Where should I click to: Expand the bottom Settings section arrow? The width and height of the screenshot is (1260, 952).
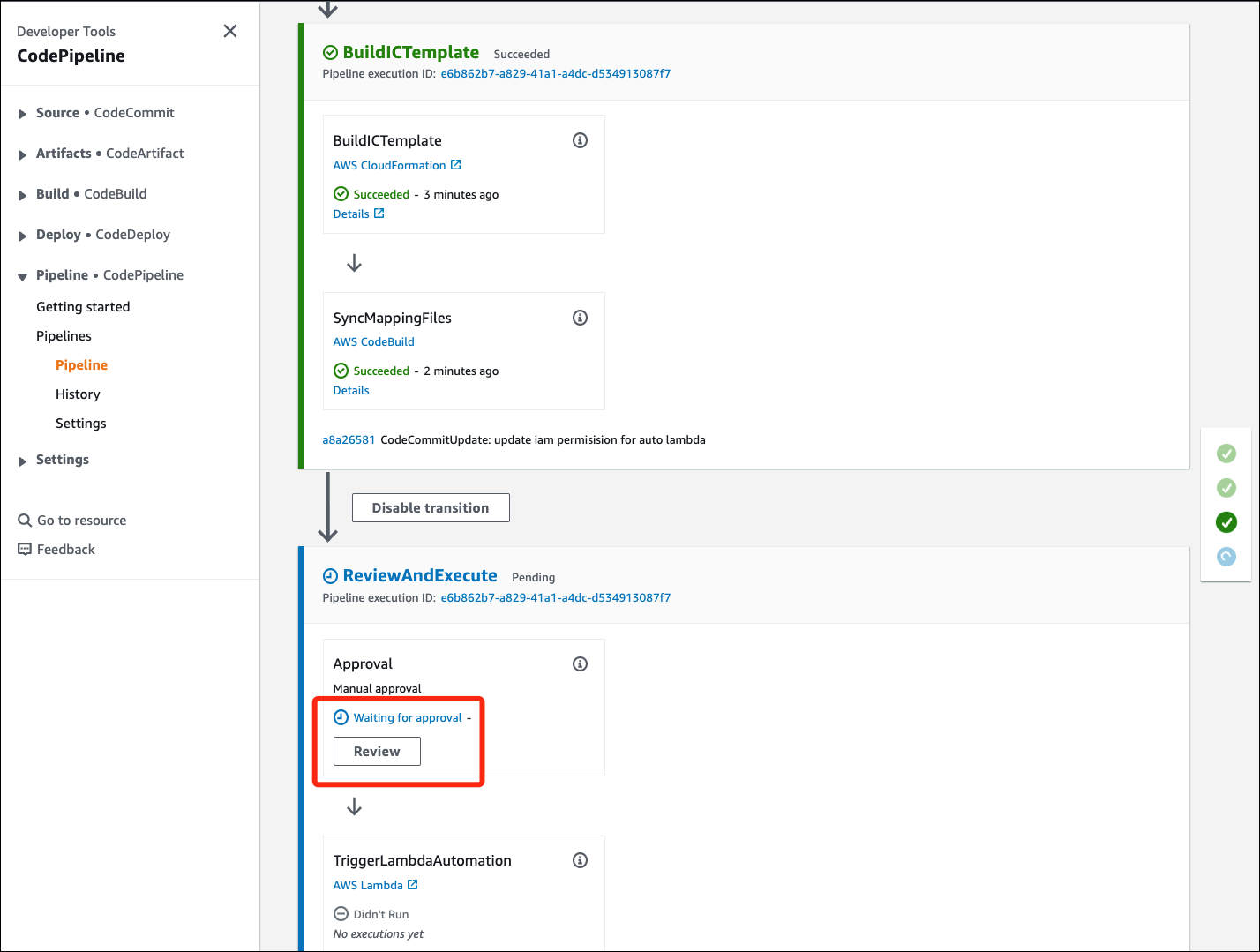[x=22, y=461]
